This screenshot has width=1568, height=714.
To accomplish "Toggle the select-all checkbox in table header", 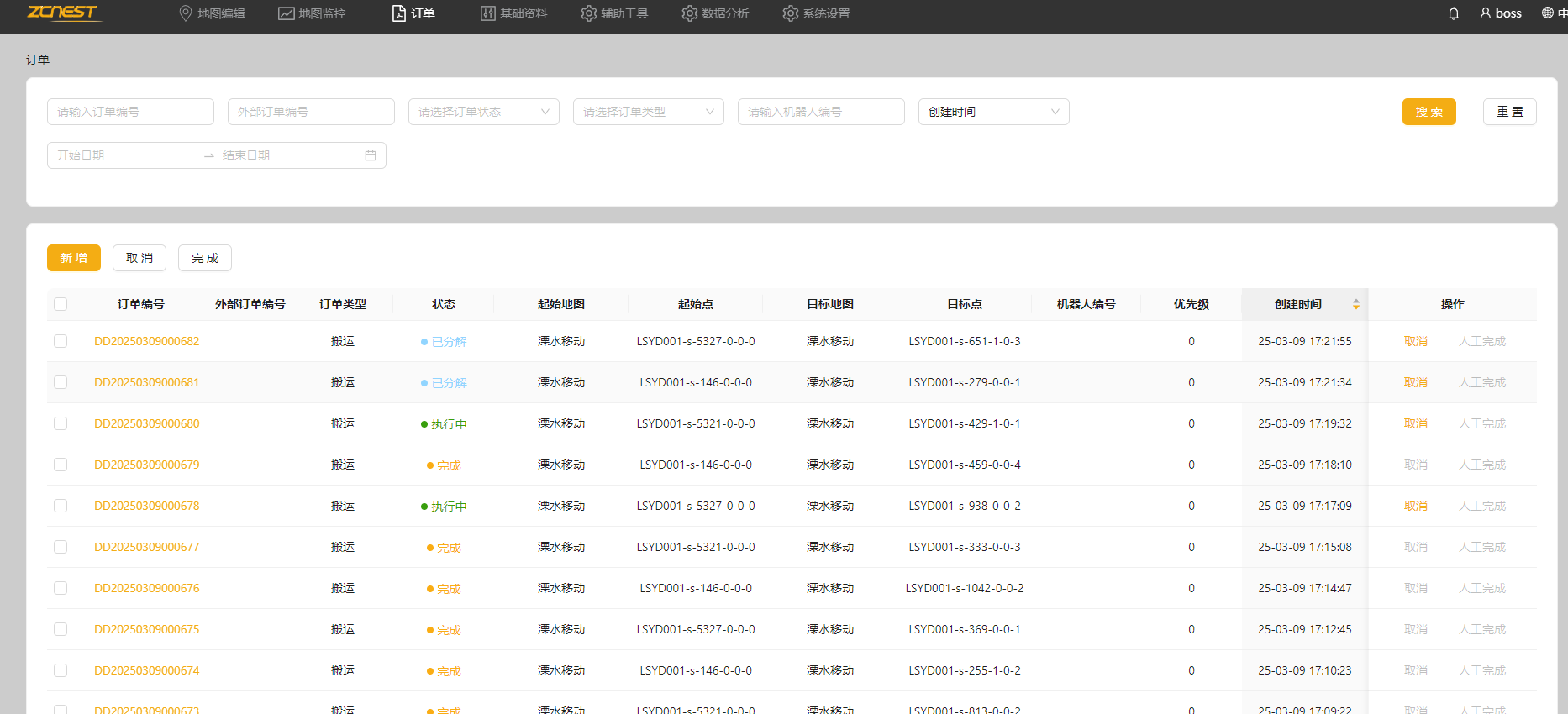I will 61,304.
